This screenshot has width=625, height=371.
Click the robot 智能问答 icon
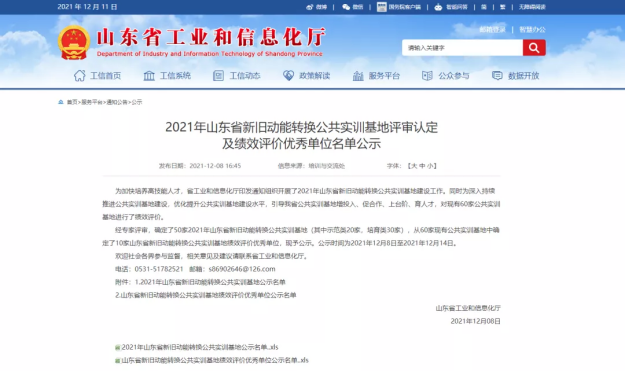pos(438,7)
